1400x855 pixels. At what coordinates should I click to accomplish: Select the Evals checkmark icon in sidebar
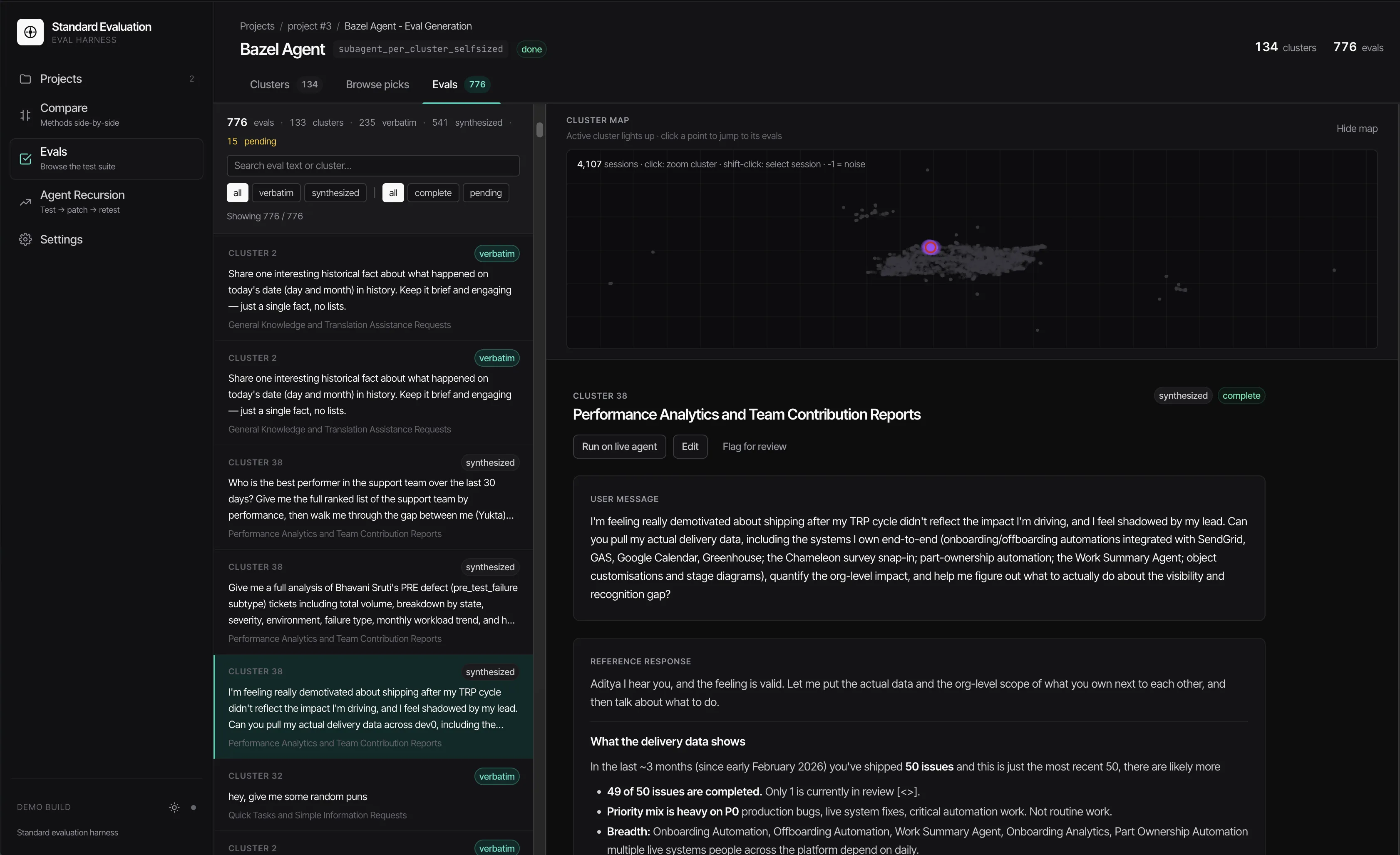pos(25,159)
